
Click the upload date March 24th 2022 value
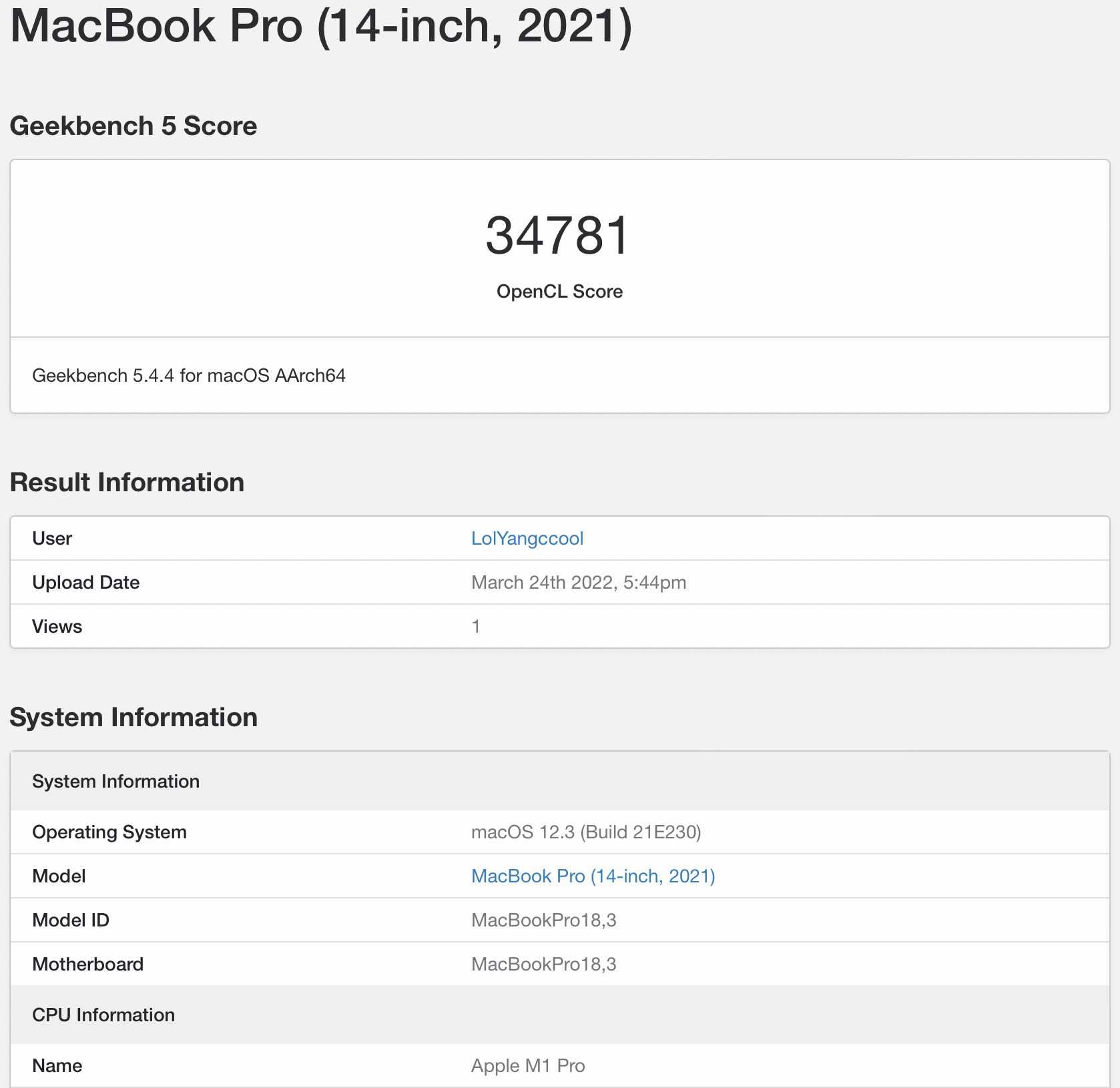click(578, 583)
